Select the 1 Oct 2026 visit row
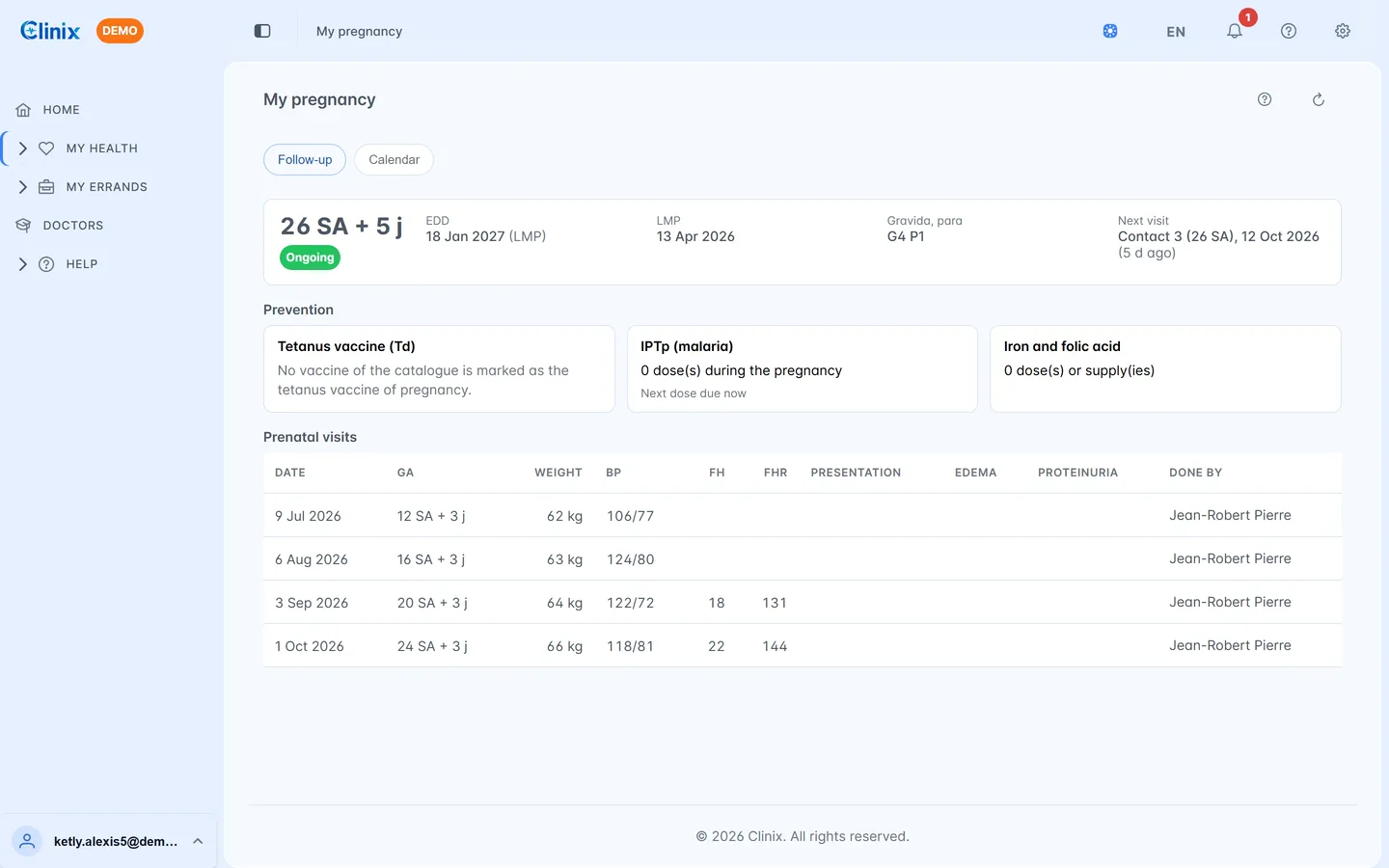The image size is (1389, 868). 803,646
